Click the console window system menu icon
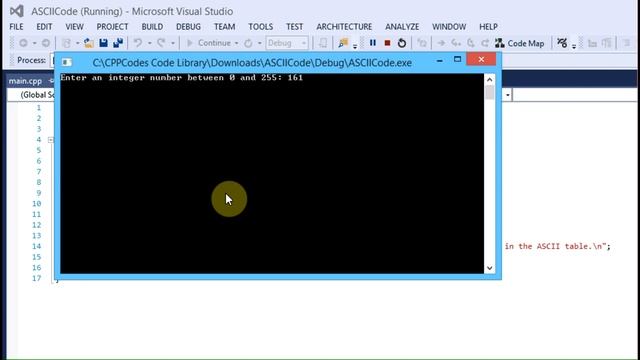Viewport: 640px width, 360px height. point(67,62)
